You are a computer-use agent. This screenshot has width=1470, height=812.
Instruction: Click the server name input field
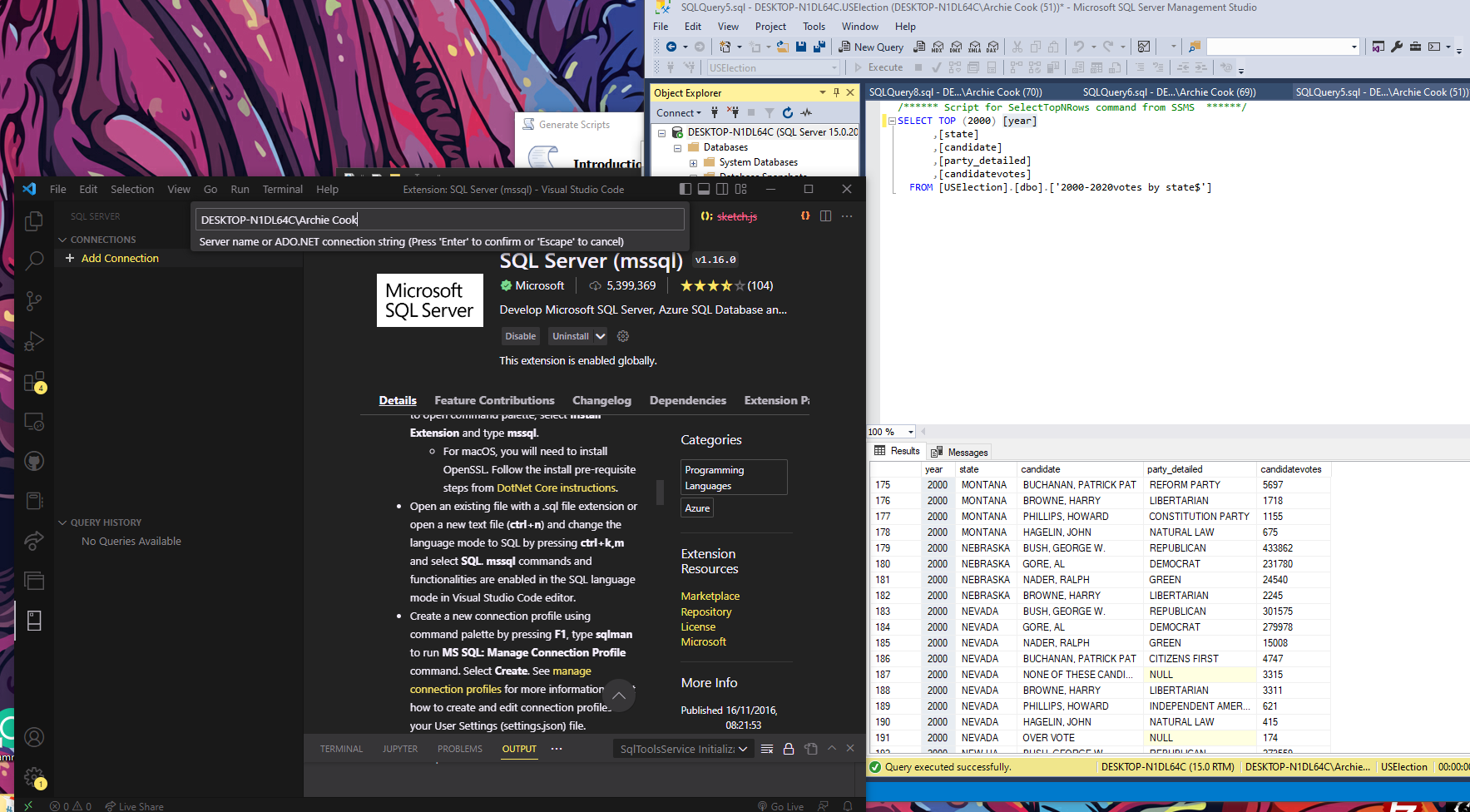tap(440, 219)
